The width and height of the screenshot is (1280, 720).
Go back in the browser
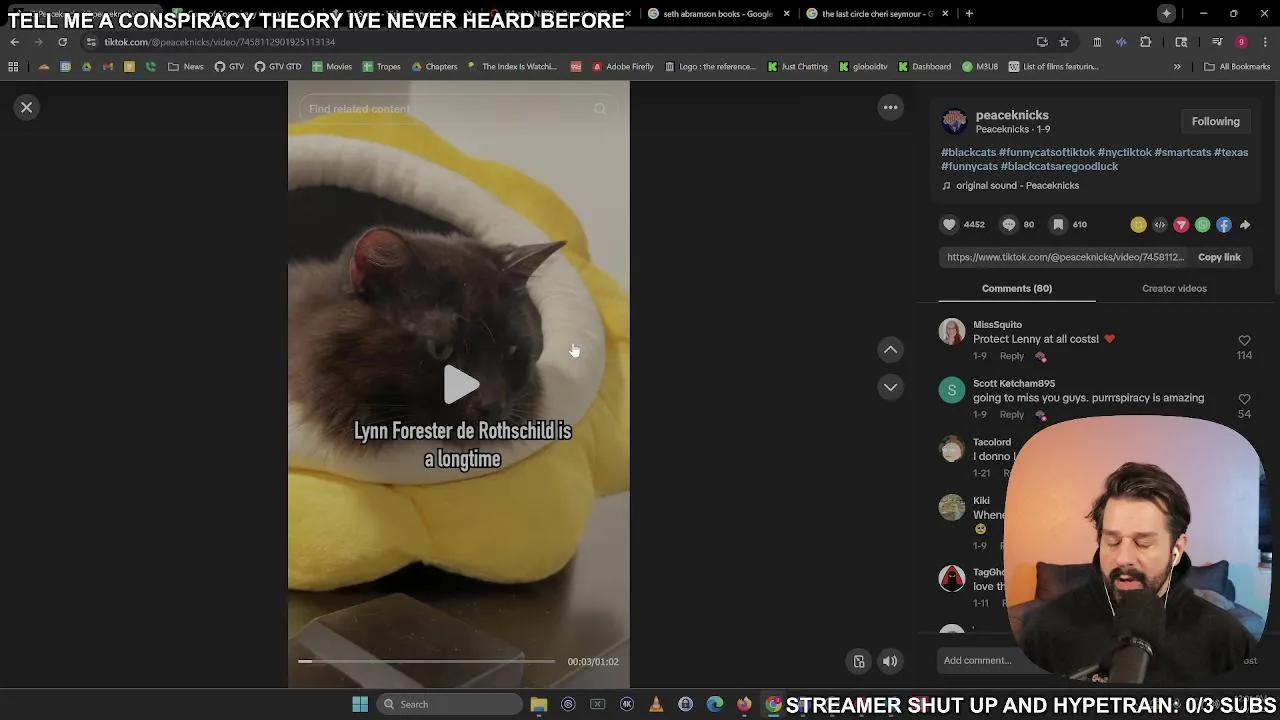(14, 42)
